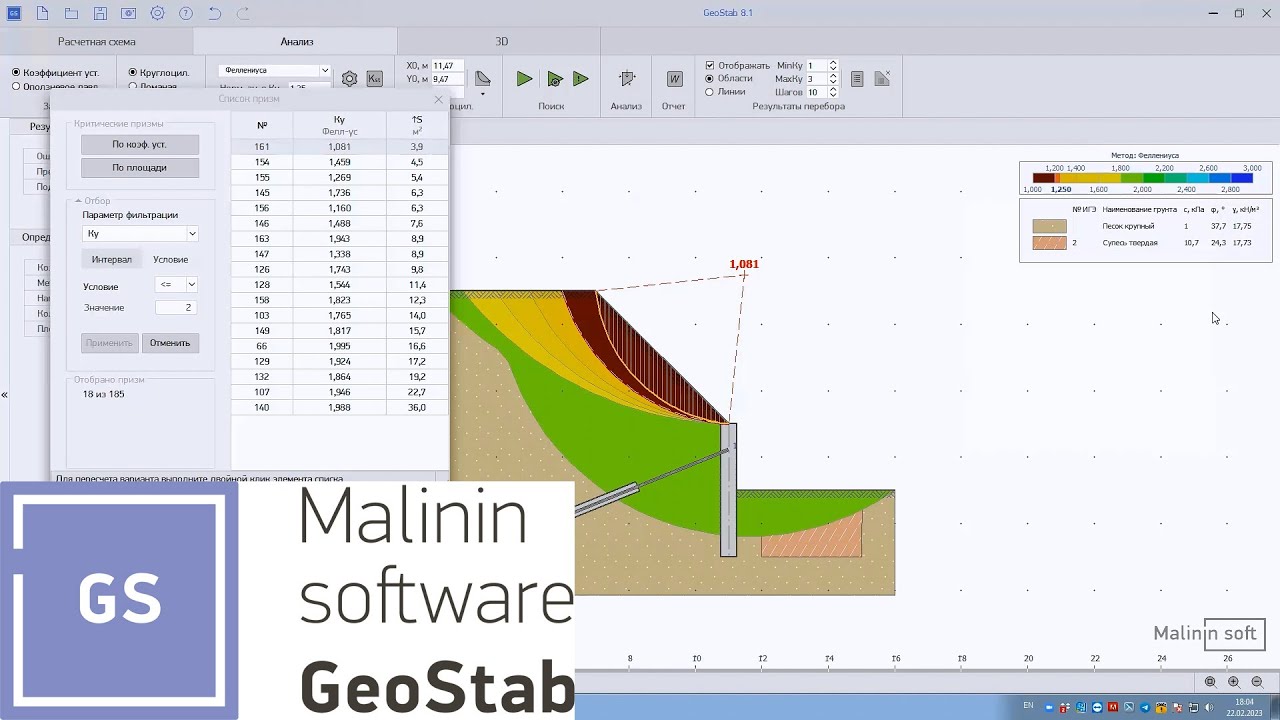Select the Интервал filter tab

click(112, 260)
